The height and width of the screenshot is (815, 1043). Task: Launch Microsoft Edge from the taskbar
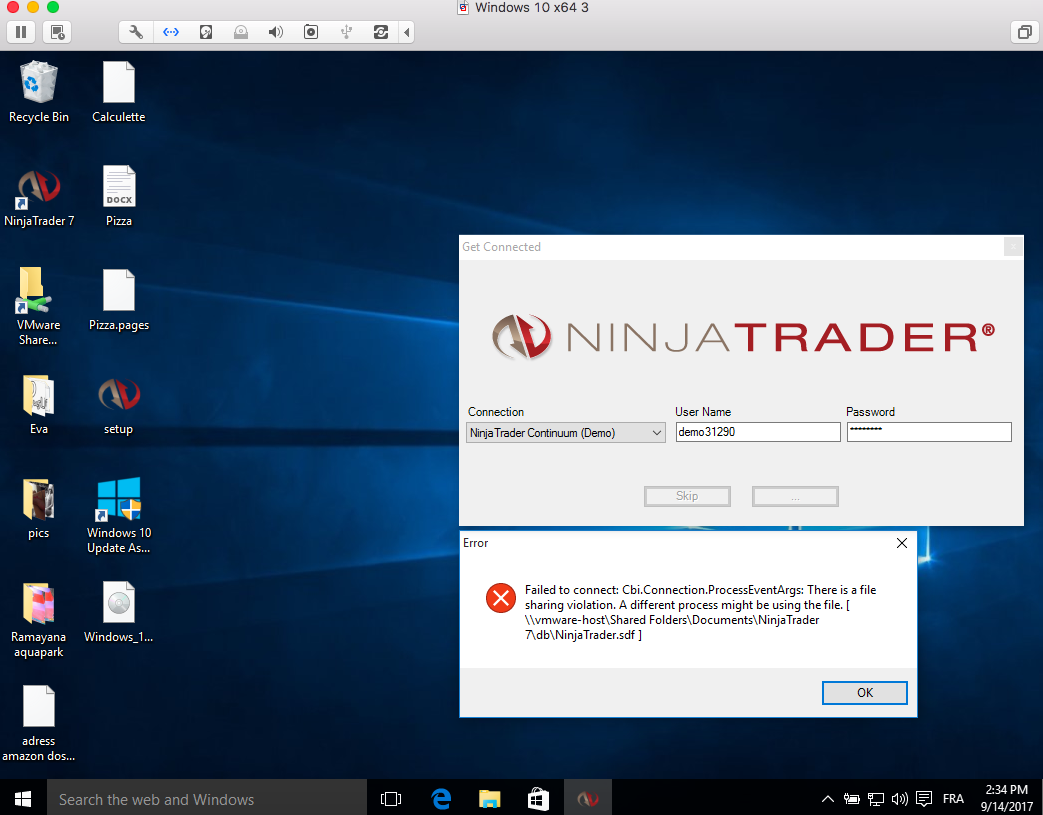(440, 798)
